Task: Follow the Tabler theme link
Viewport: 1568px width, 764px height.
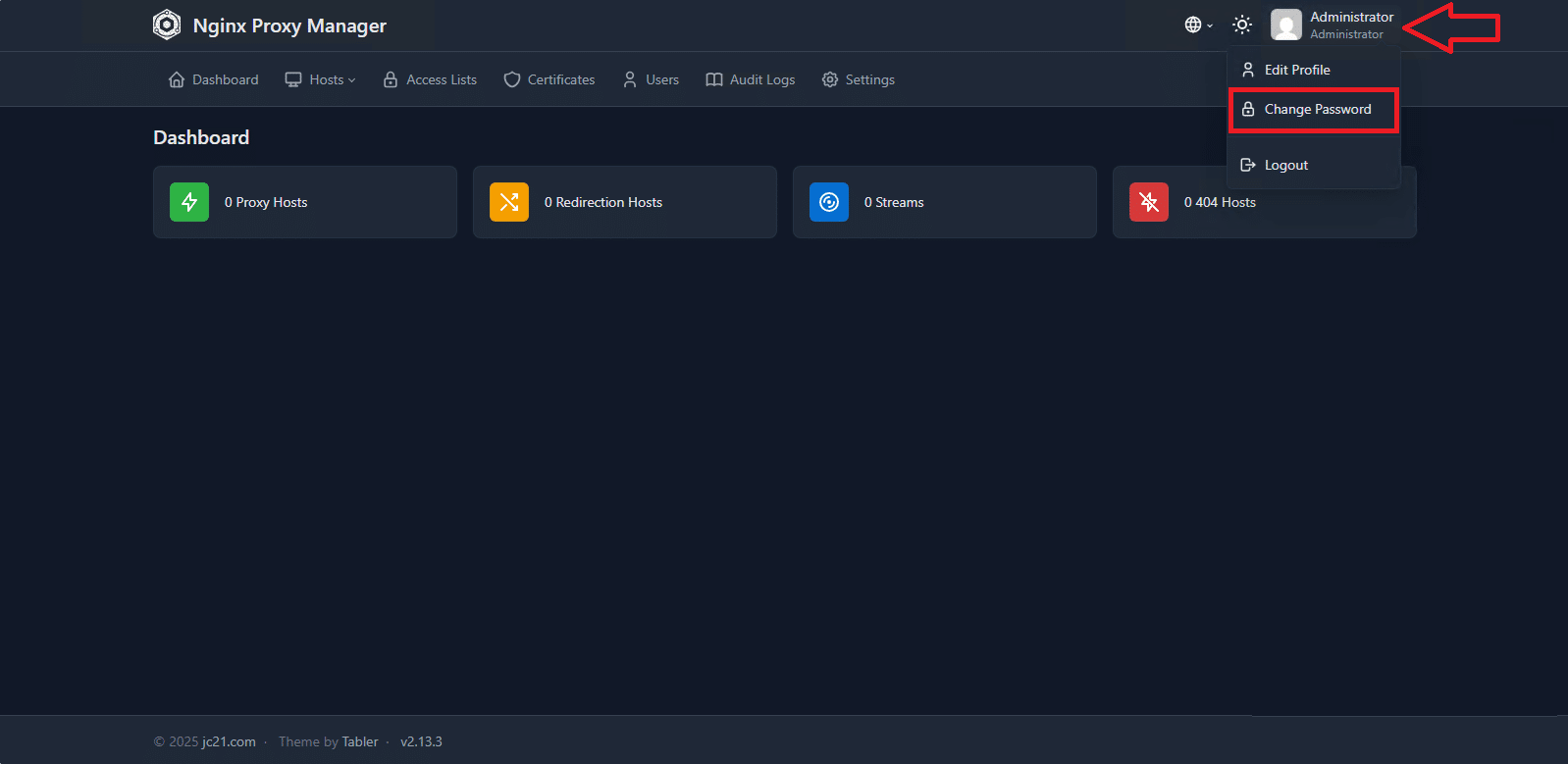Action: [359, 741]
